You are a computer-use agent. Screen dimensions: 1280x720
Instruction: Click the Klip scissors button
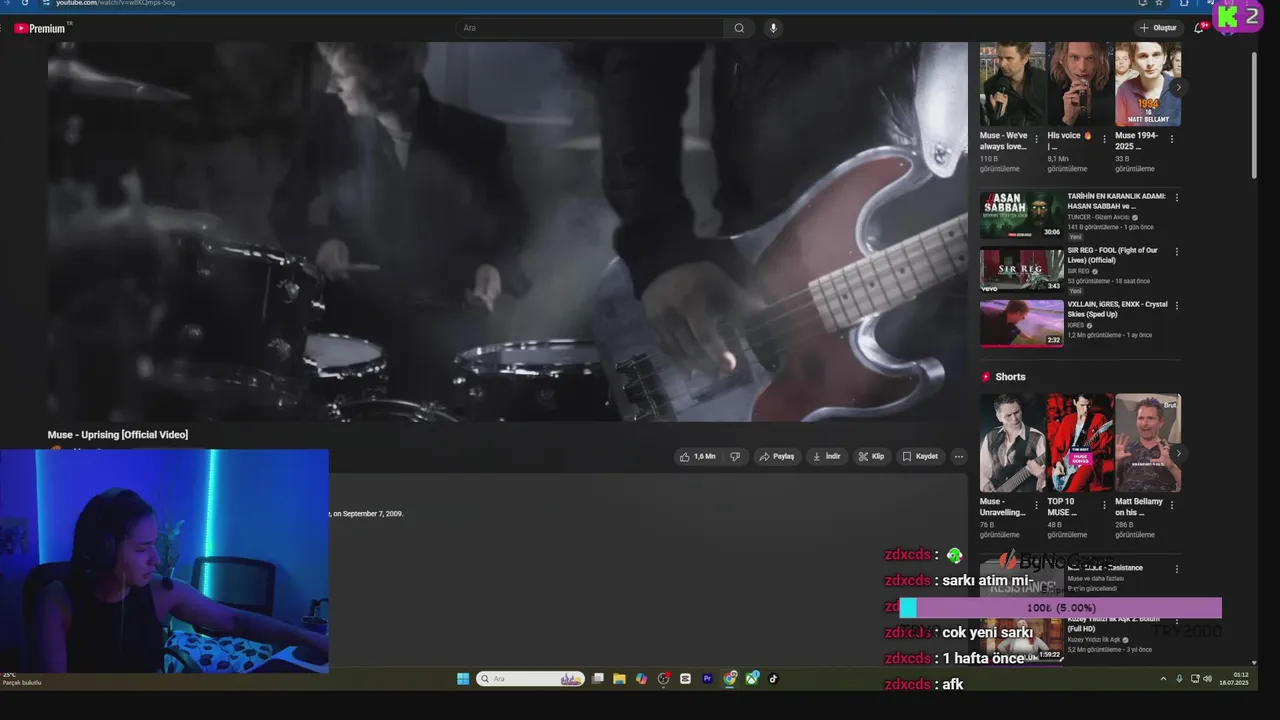(871, 456)
